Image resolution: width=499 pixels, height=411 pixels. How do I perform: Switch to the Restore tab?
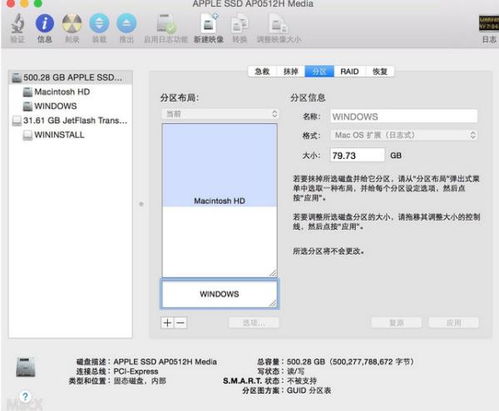(x=380, y=71)
